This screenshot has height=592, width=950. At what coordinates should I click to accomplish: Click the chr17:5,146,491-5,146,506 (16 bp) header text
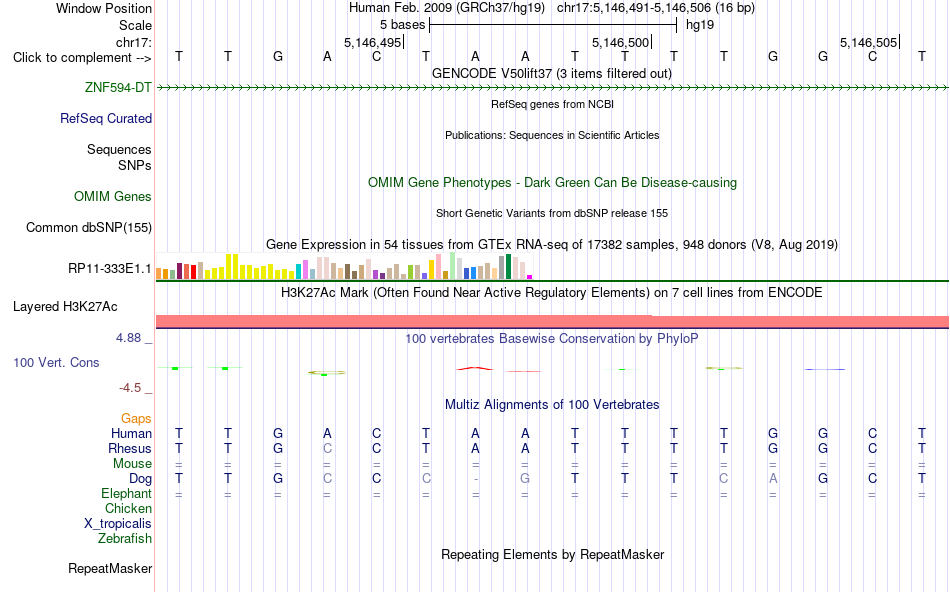(656, 8)
